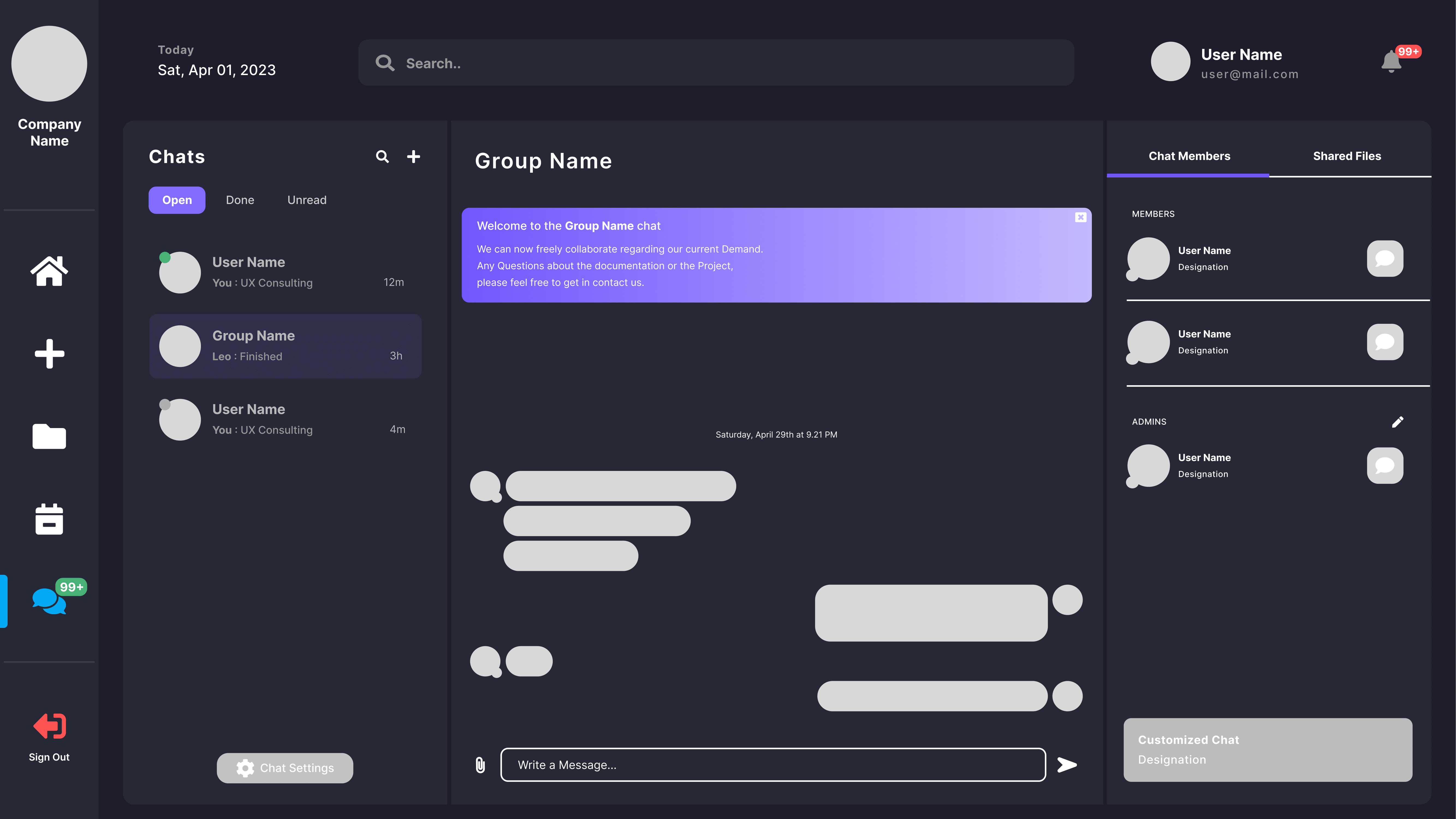
Task: Open the calendar icon in sidebar
Action: [49, 519]
